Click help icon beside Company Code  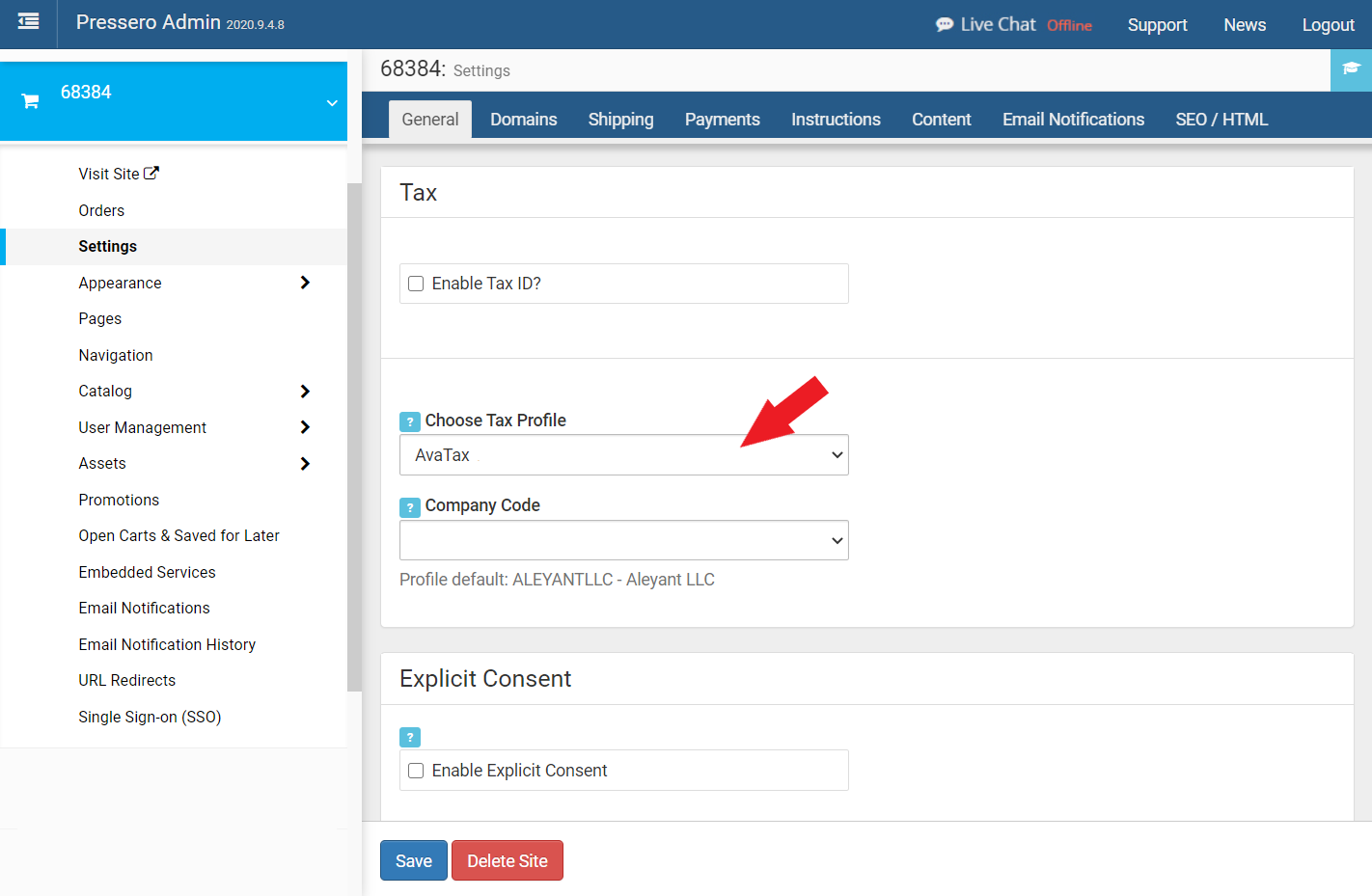coord(410,506)
